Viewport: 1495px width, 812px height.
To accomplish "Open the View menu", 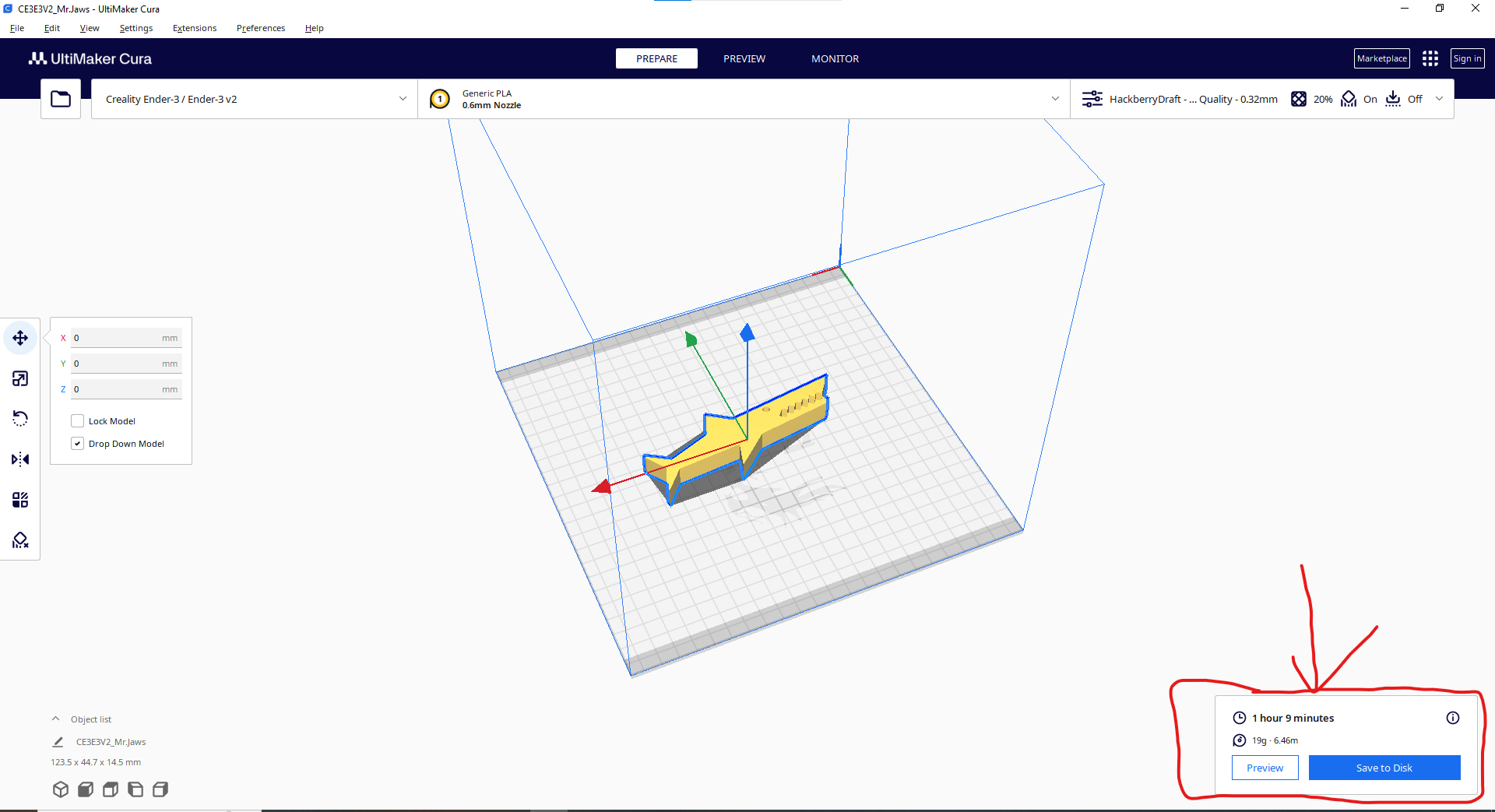I will point(90,28).
